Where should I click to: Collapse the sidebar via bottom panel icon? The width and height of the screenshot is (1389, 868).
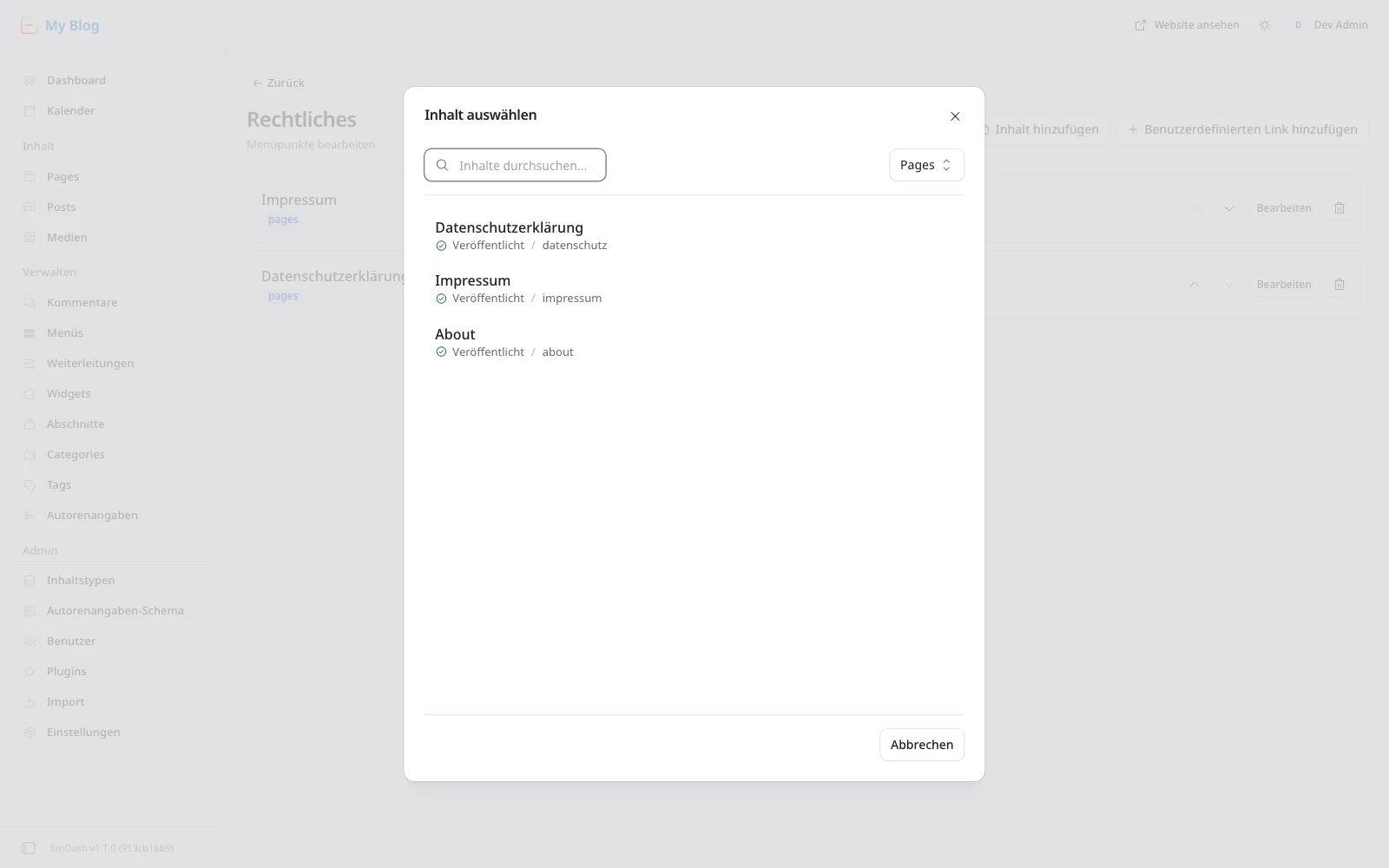(29, 848)
